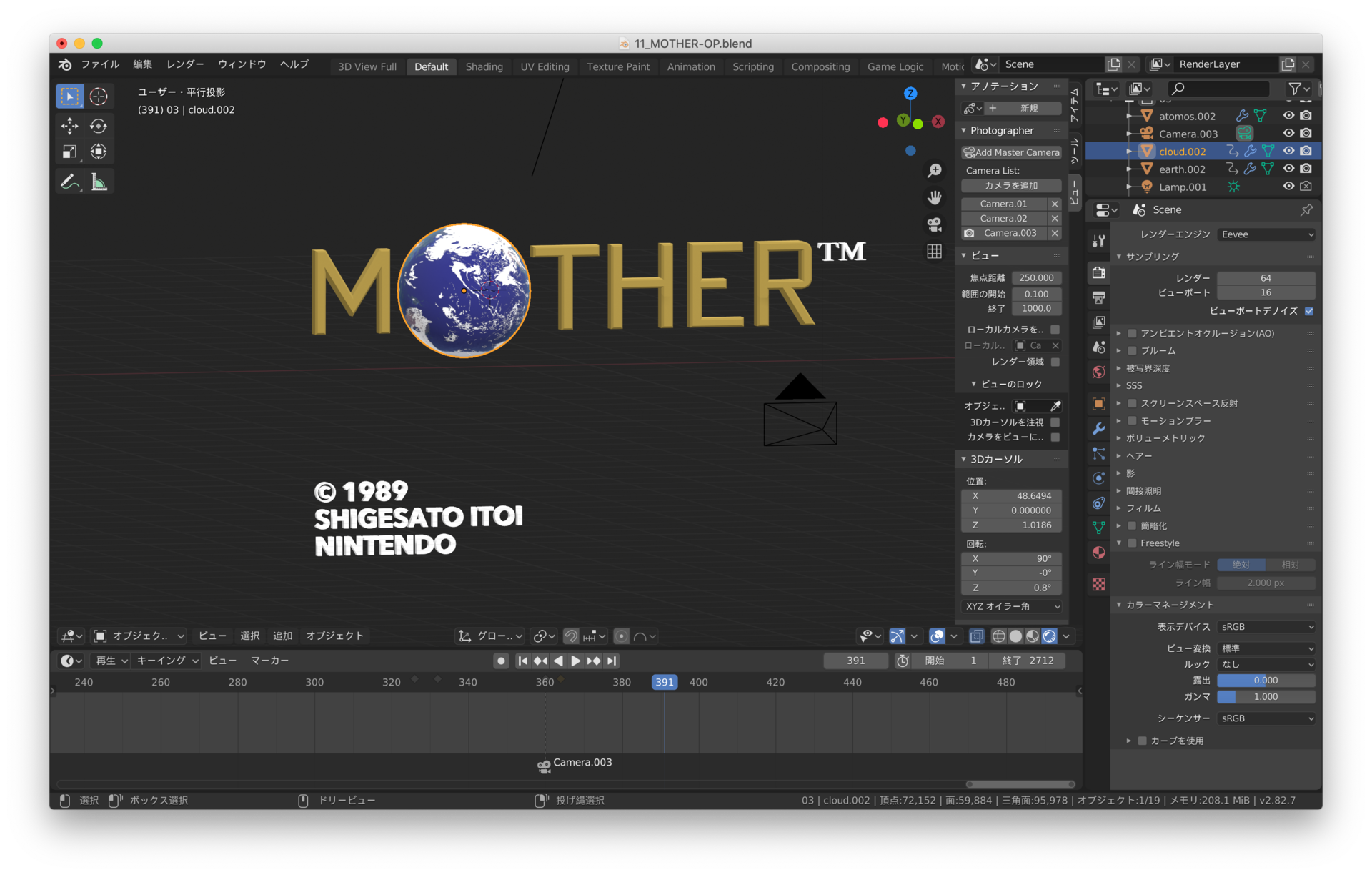Toggle earth.002 eye visibility
Screen dimensions: 1372x875
[x=1288, y=169]
